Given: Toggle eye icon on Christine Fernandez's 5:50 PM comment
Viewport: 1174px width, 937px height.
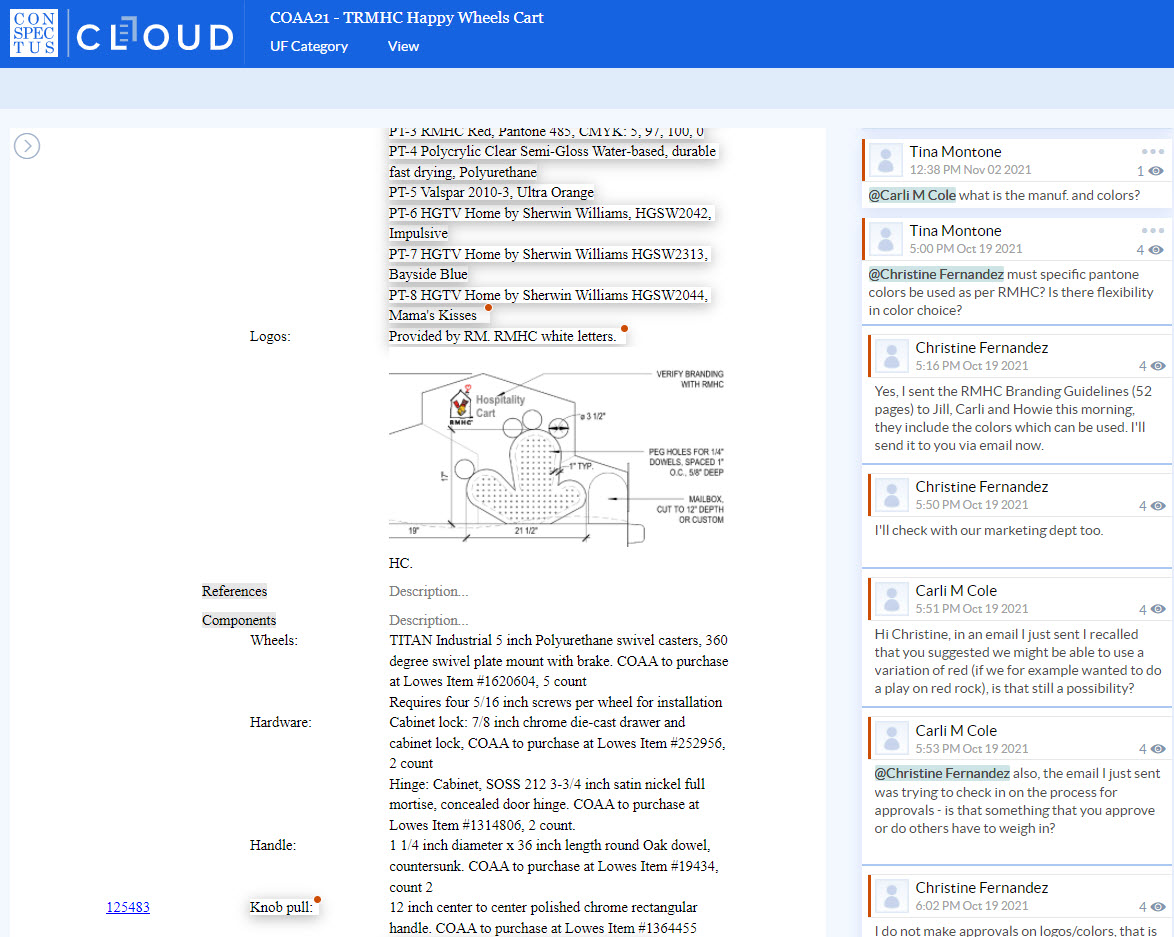Looking at the screenshot, I should tap(1158, 506).
